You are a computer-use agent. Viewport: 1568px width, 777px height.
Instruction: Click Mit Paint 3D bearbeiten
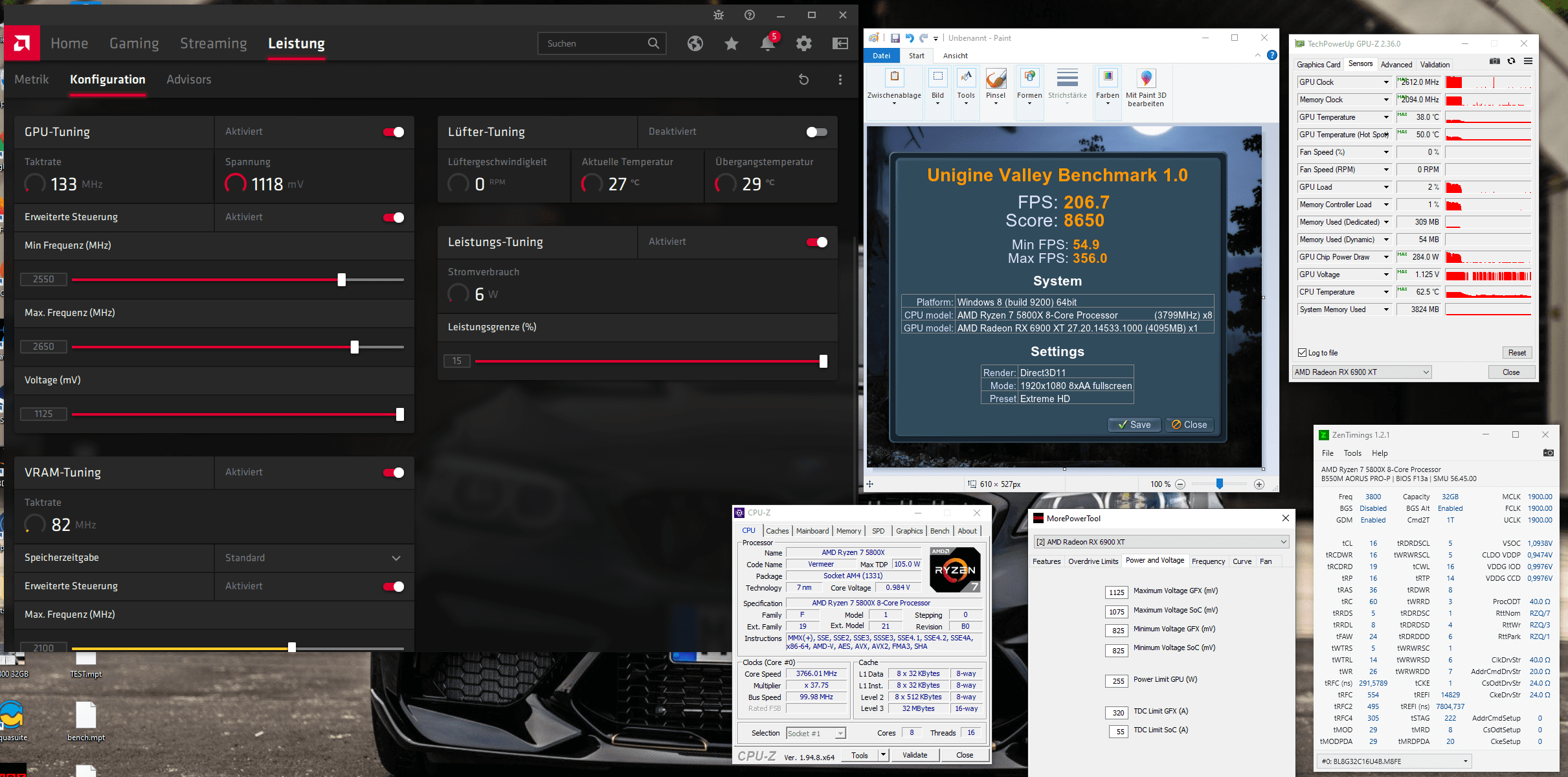[x=1146, y=87]
